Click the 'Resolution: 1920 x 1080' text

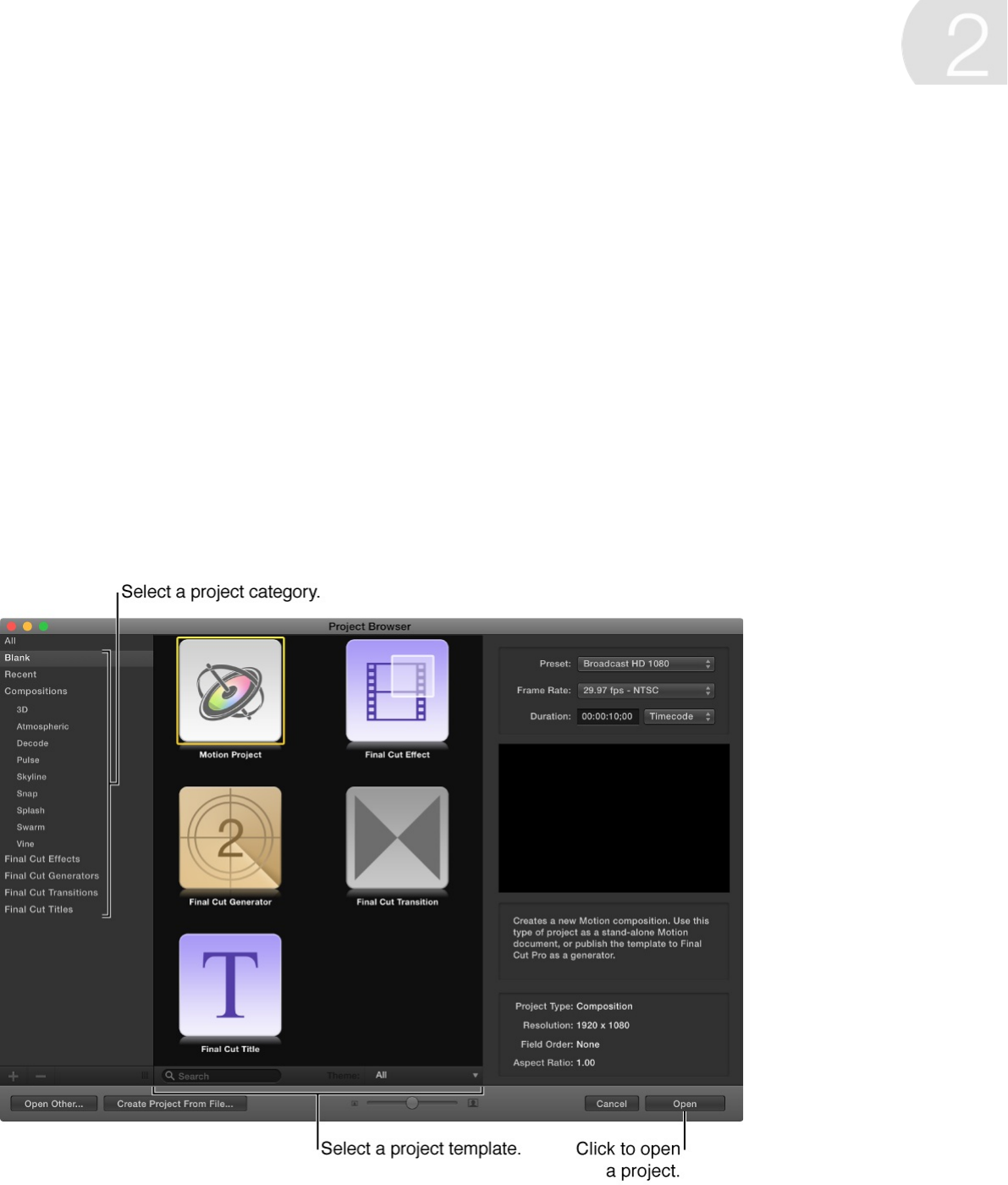pos(576,1026)
